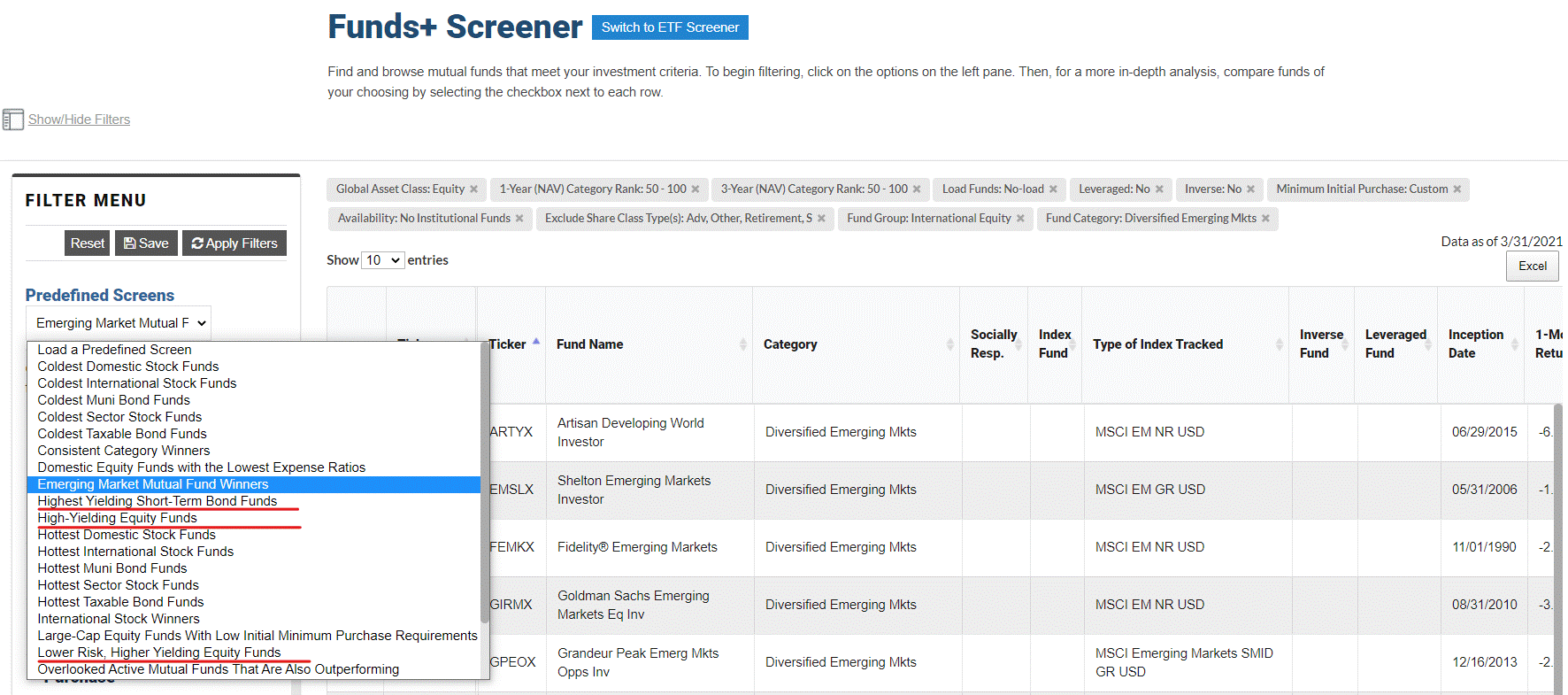
Task: Remove the 1-Year (NAV) Category Rank filter chip
Action: point(696,189)
